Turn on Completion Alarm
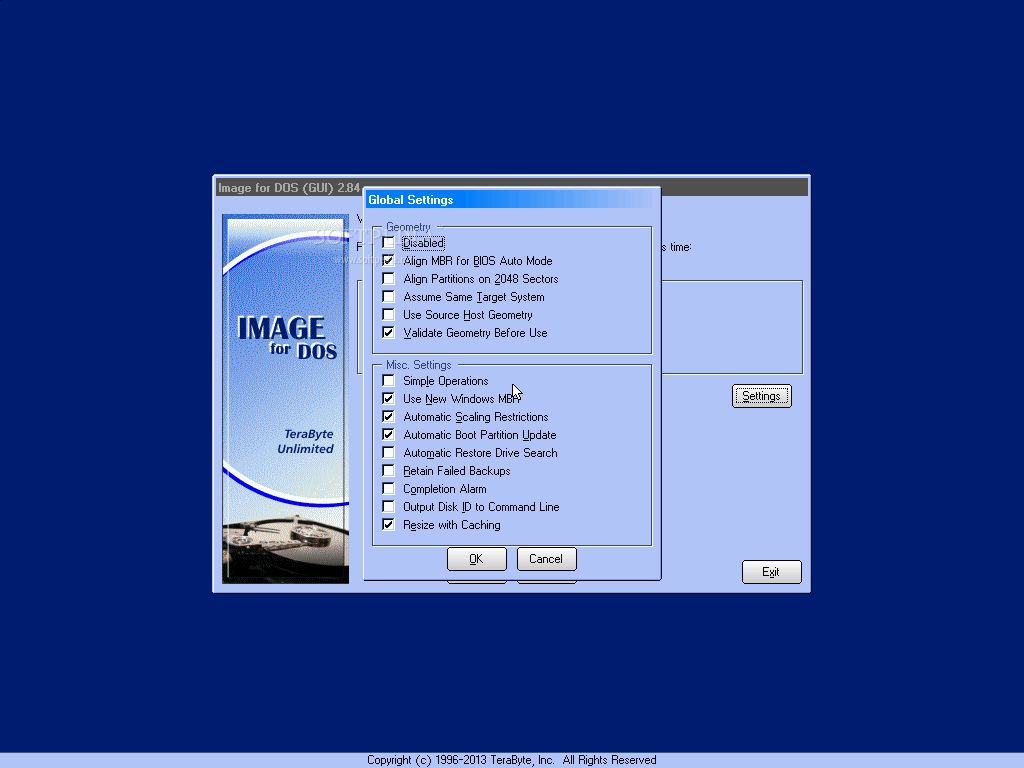This screenshot has height=768, width=1024. tap(389, 488)
